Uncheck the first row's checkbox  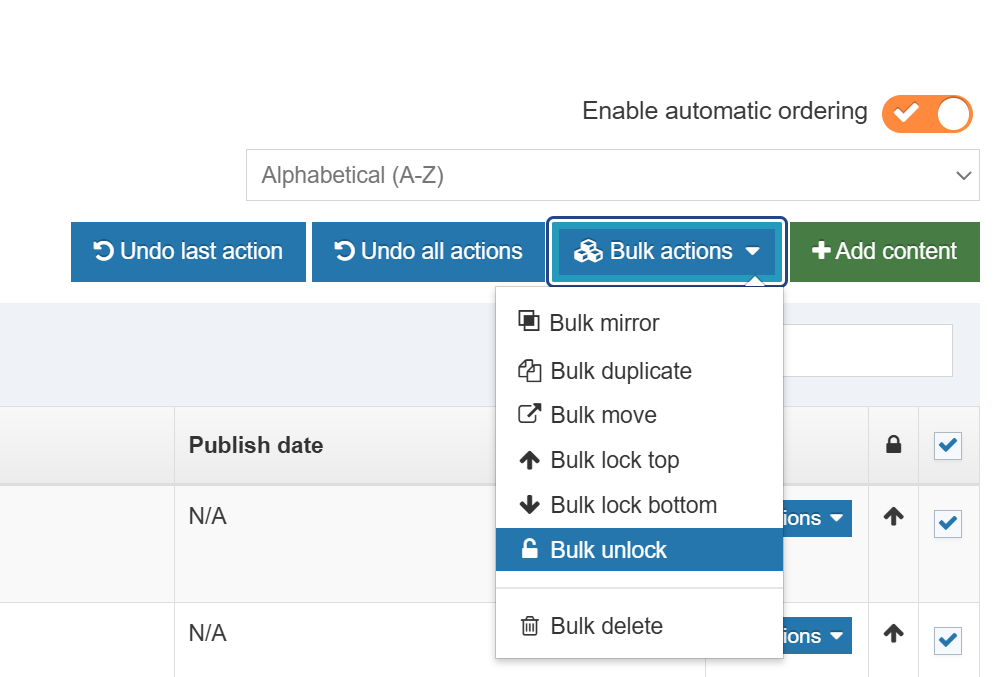[947, 523]
